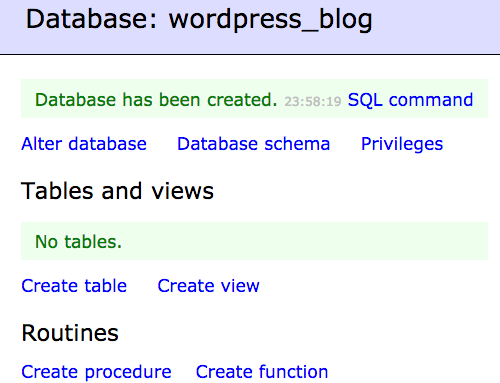500x383 pixels.
Task: View database Privileges
Action: tap(402, 144)
